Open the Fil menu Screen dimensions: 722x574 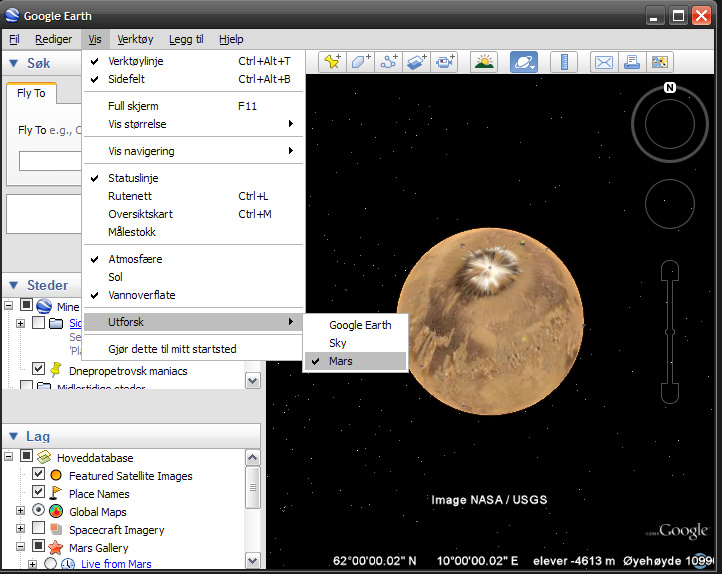tap(14, 40)
